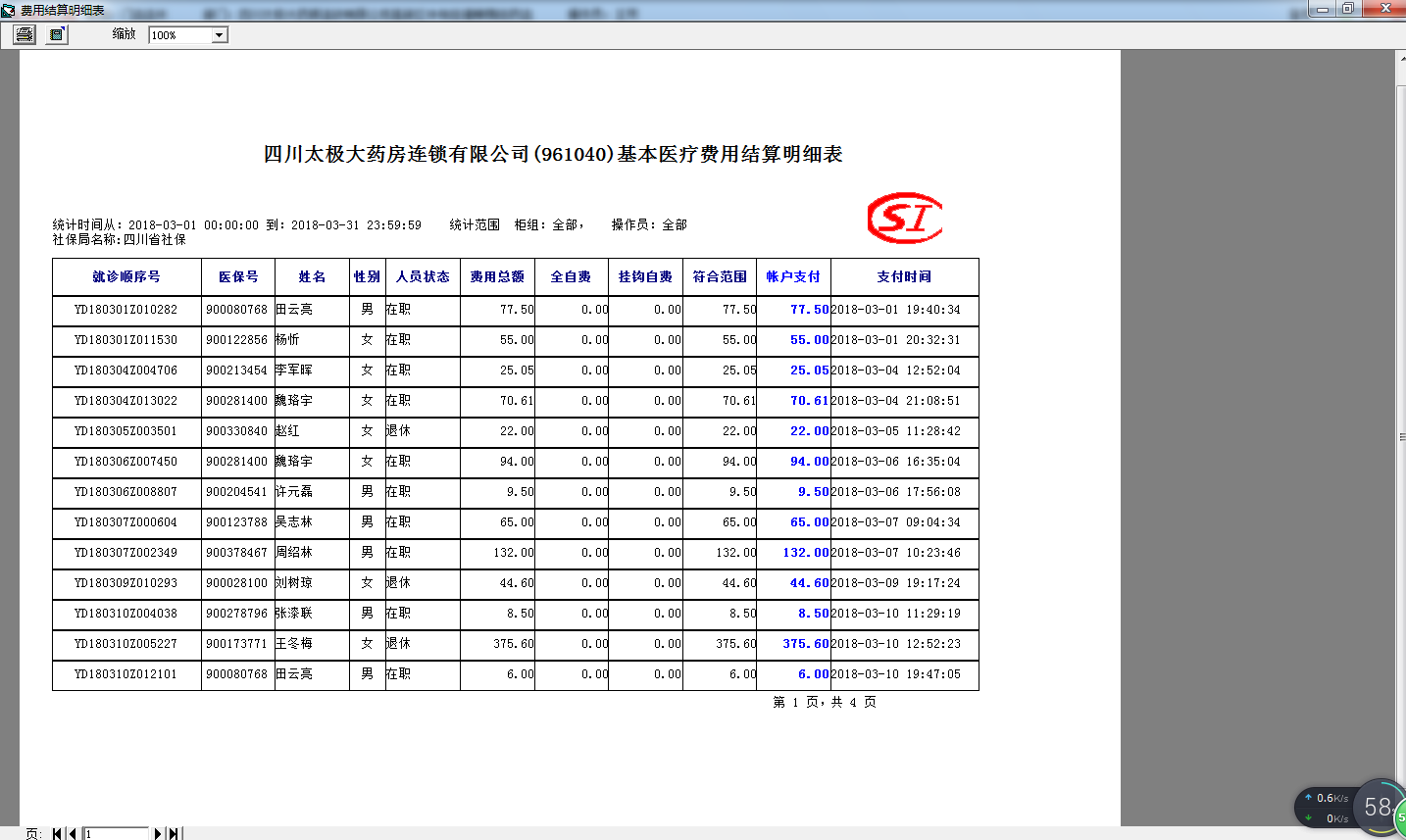Image resolution: width=1406 pixels, height=840 pixels.
Task: Click medical insurance number 900204541
Action: point(236,492)
